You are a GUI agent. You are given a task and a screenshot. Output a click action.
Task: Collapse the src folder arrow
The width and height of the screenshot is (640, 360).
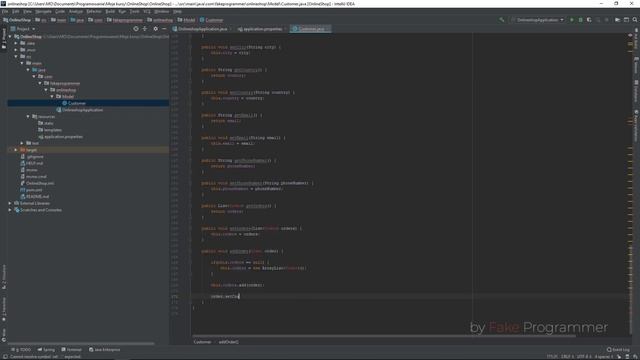[x=16, y=56]
